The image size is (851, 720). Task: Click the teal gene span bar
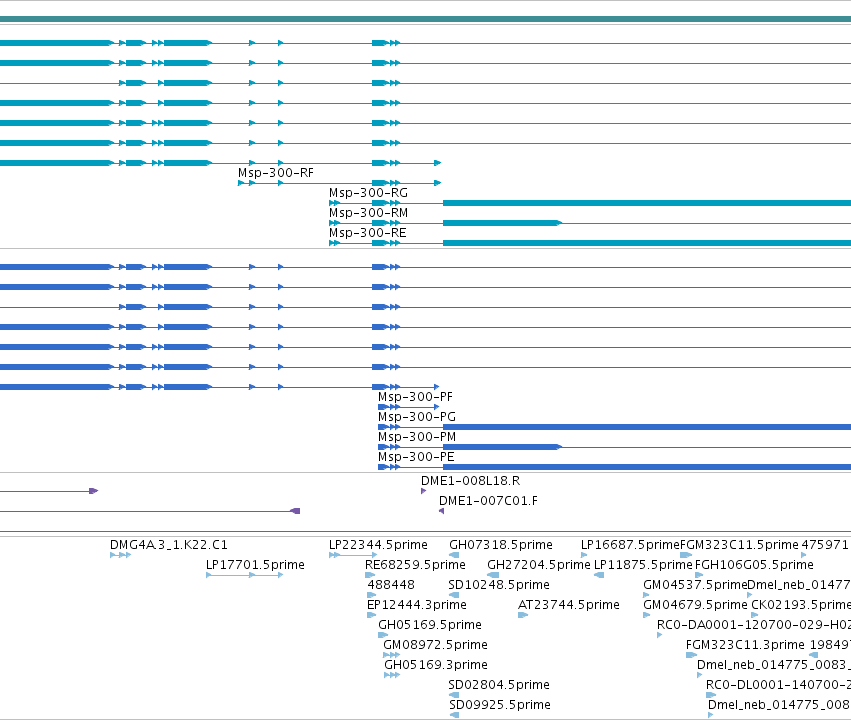click(x=426, y=20)
